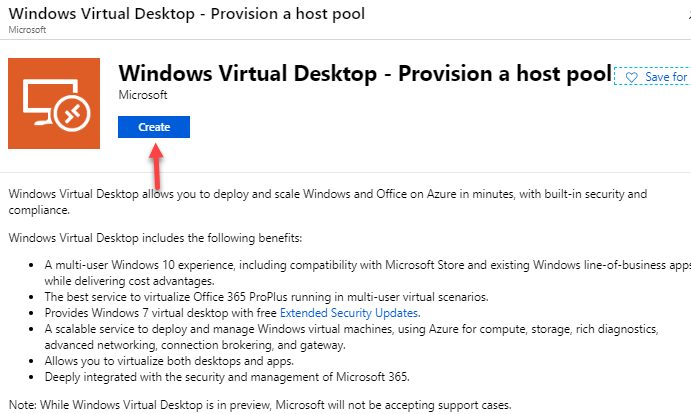Click the Microsoft publisher label under heading
The width and height of the screenshot is (691, 414).
[143, 95]
